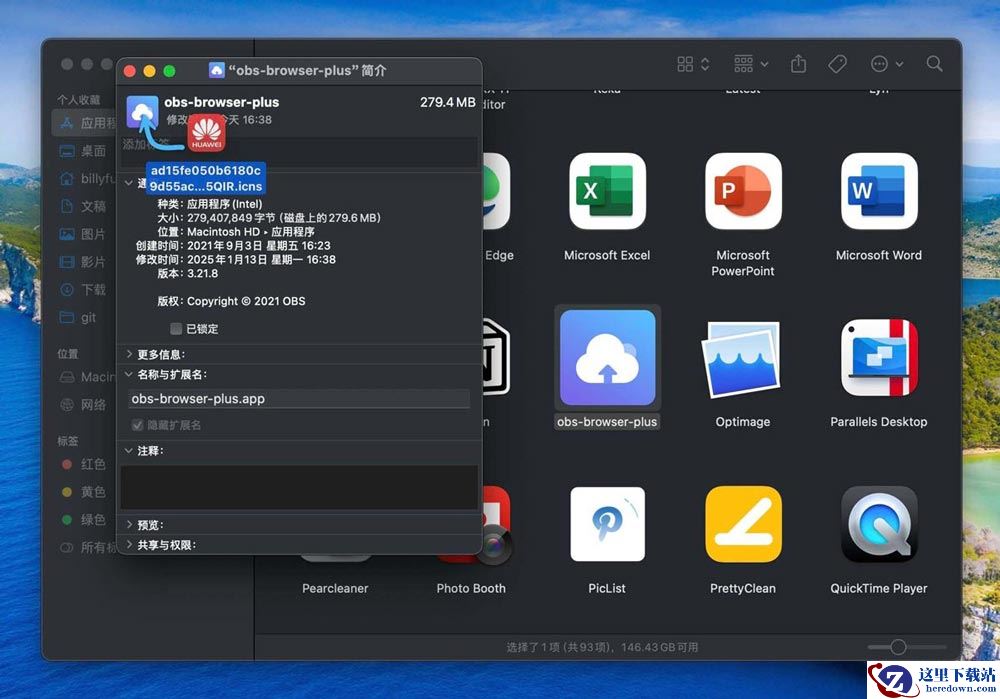Collapse the 名称与扩展名 section
This screenshot has height=699, width=1000.
[x=129, y=374]
